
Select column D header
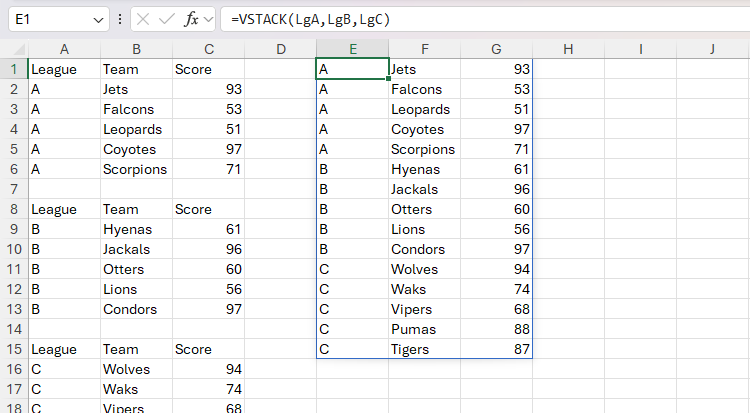click(x=280, y=49)
